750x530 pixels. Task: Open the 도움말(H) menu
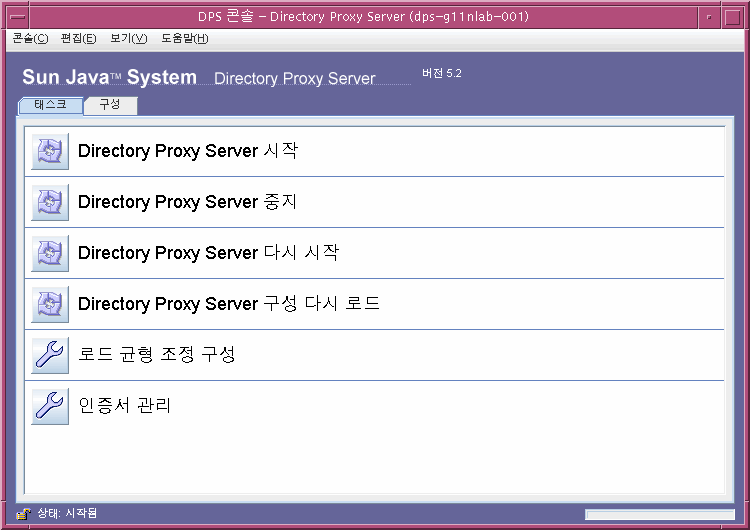(185, 39)
